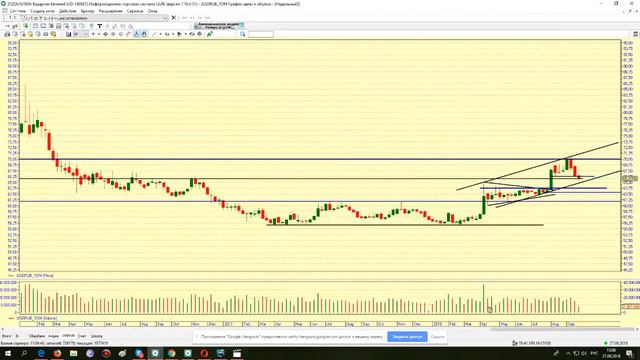Open the Брокер menu

coord(87,11)
